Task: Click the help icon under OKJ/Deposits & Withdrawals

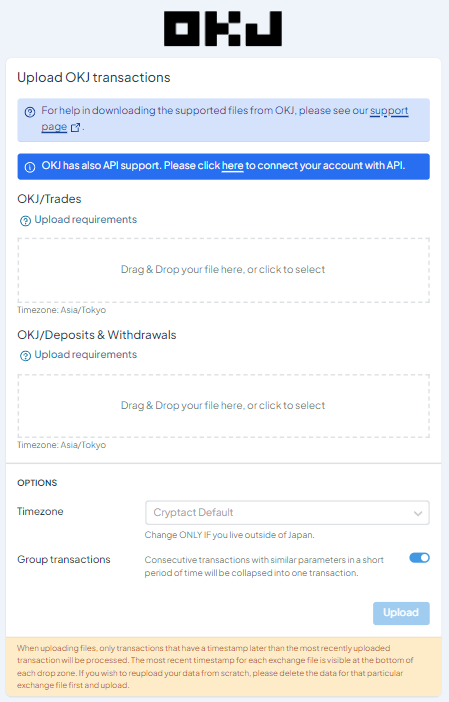Action: [26, 356]
